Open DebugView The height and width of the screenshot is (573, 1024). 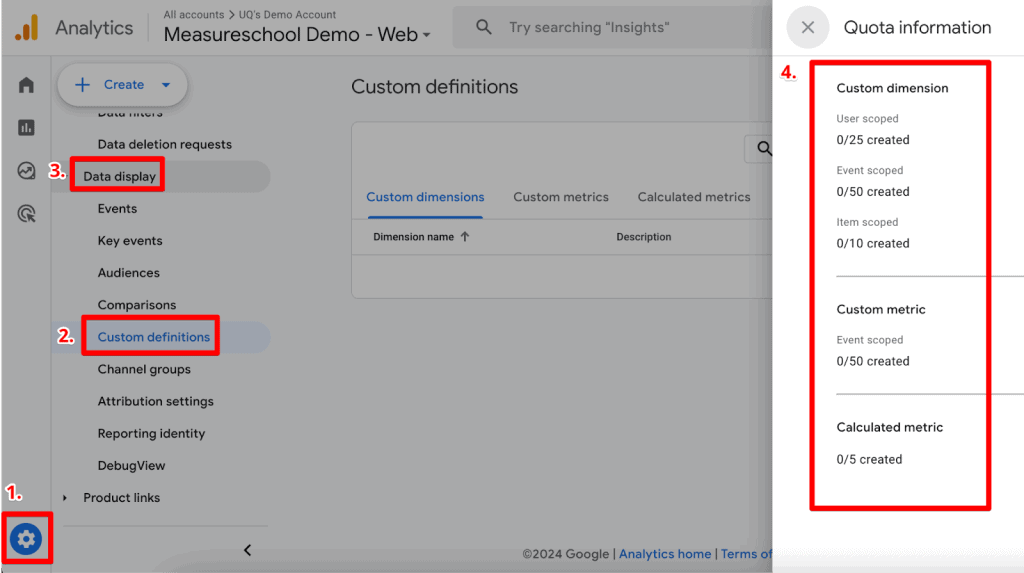[x=131, y=465]
